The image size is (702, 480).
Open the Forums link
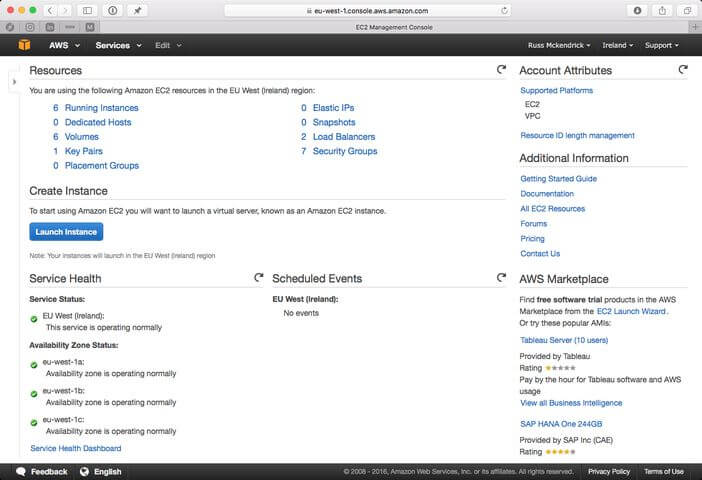click(x=533, y=223)
